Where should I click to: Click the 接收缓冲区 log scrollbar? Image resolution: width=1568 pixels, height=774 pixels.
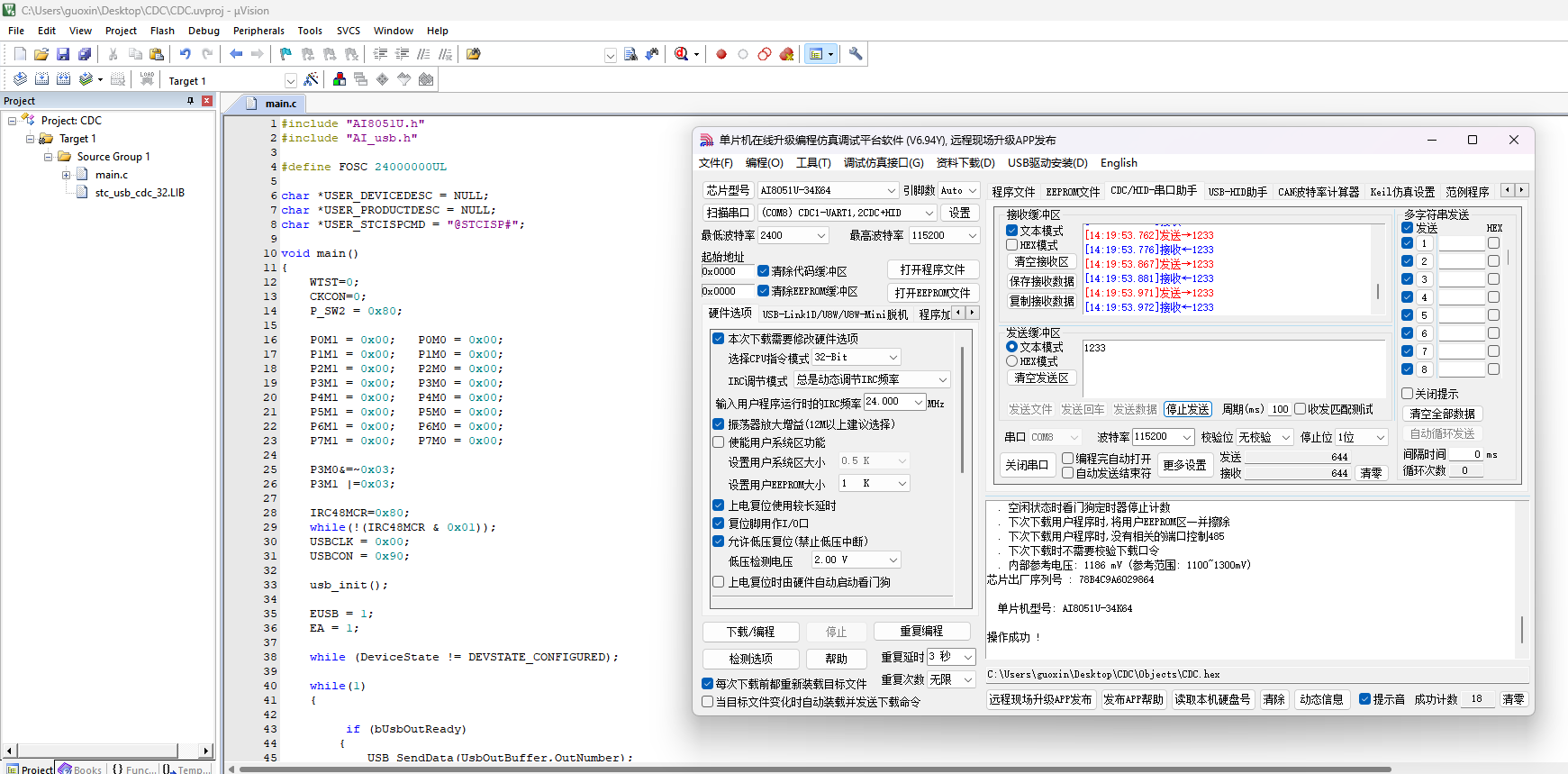pyautogui.click(x=1377, y=290)
